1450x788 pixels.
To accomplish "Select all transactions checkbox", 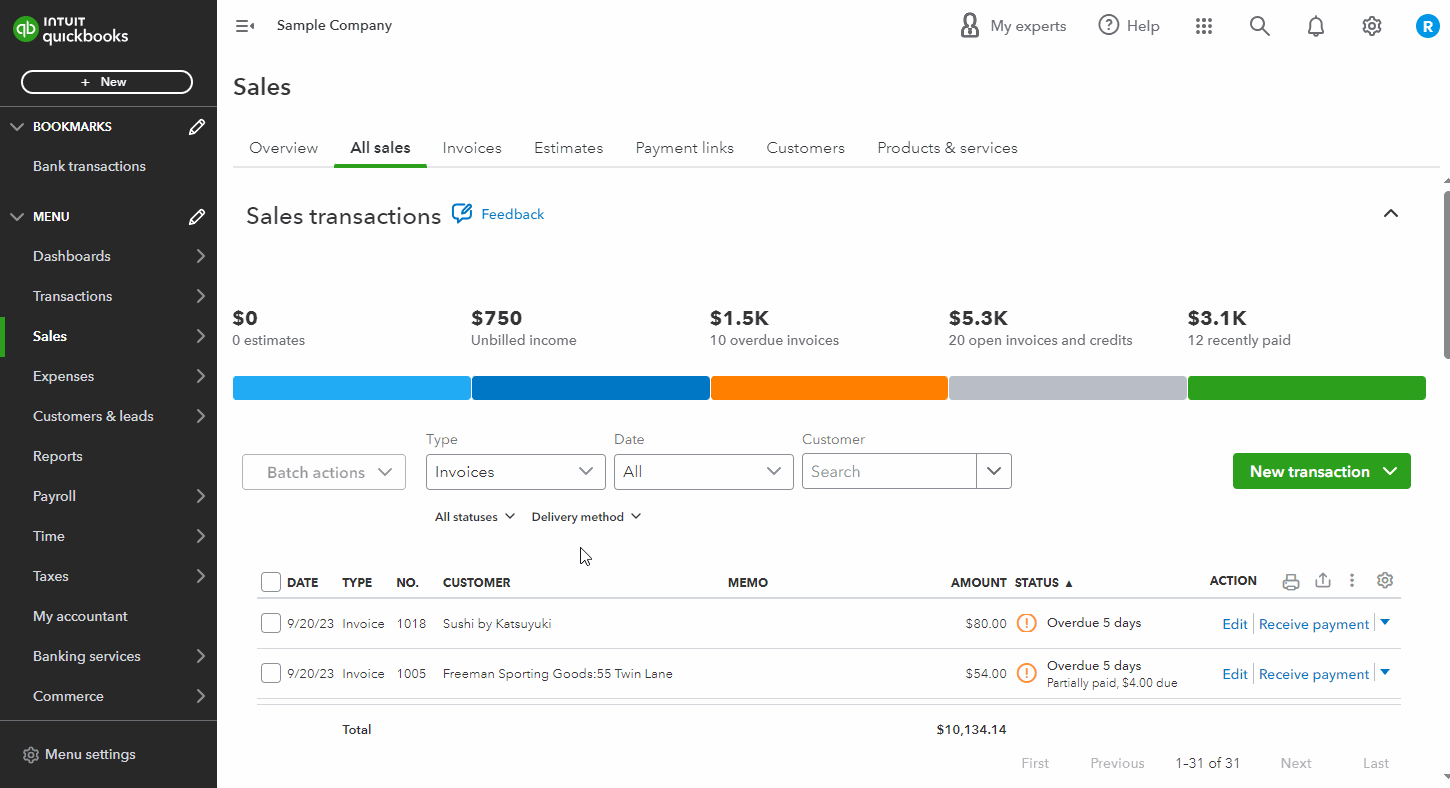I will 271,582.
